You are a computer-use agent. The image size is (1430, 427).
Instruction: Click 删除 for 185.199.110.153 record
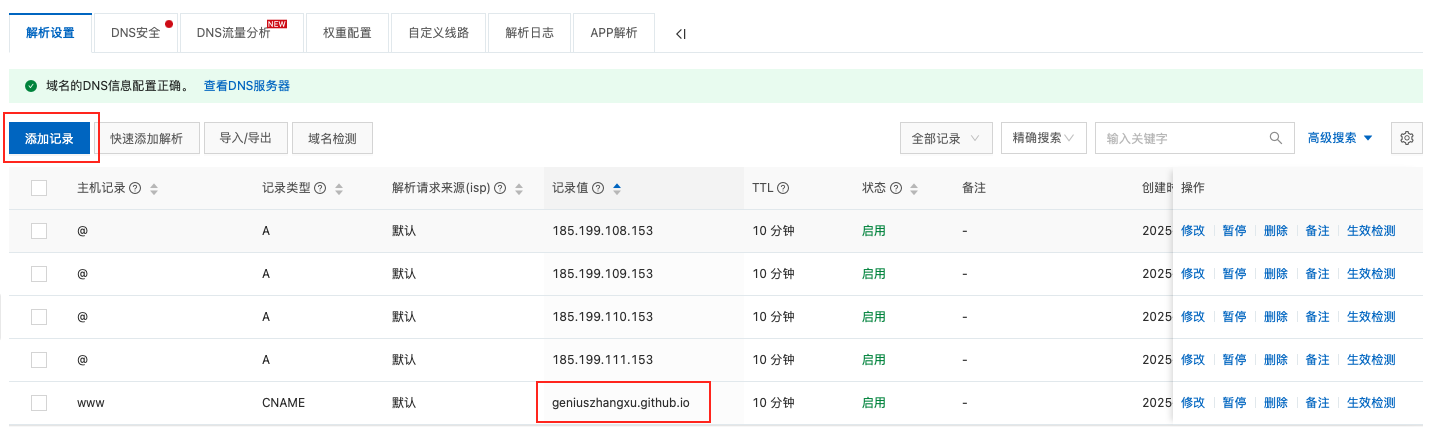pyautogui.click(x=1276, y=317)
